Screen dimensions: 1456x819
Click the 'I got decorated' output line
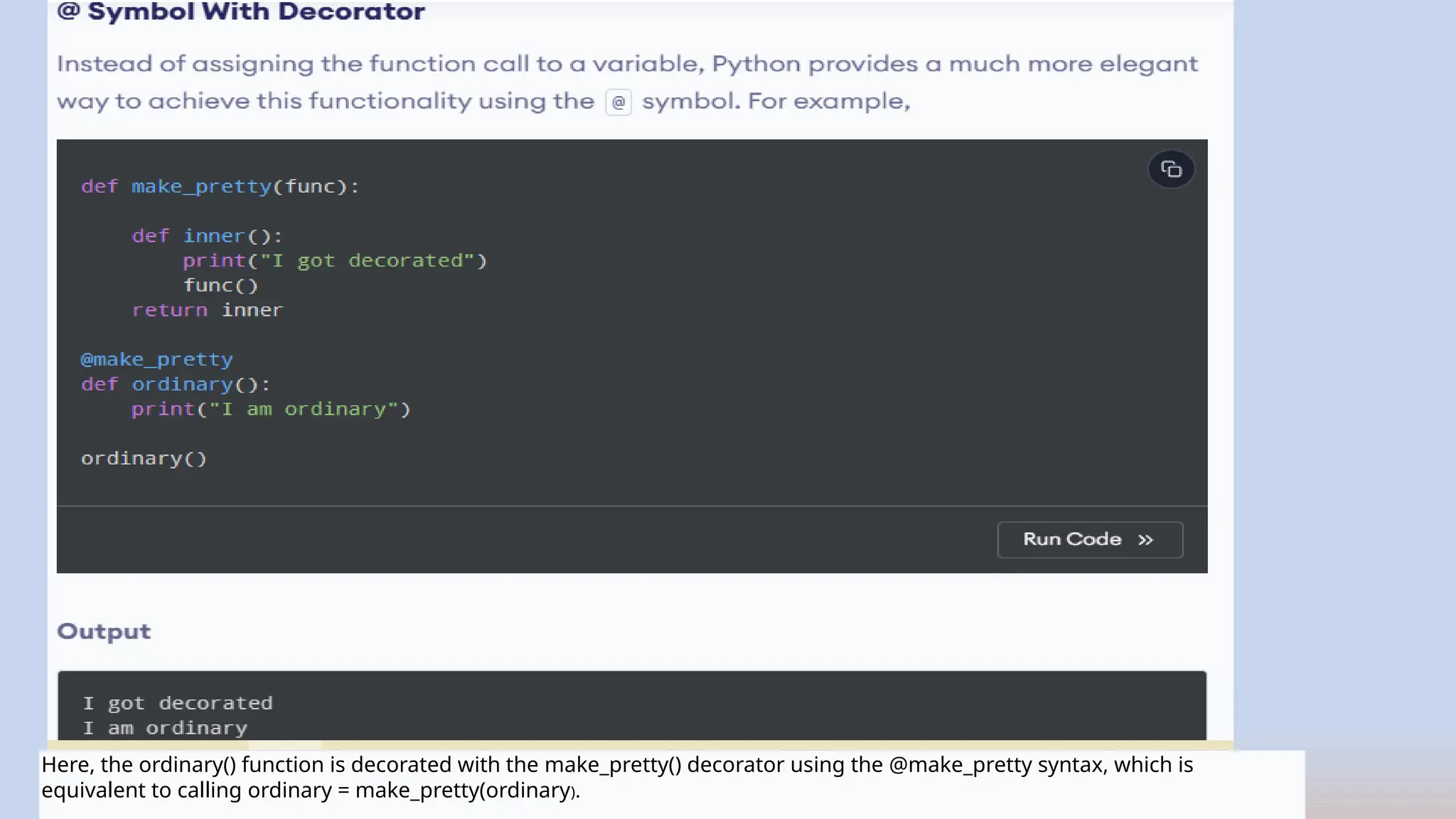[178, 703]
